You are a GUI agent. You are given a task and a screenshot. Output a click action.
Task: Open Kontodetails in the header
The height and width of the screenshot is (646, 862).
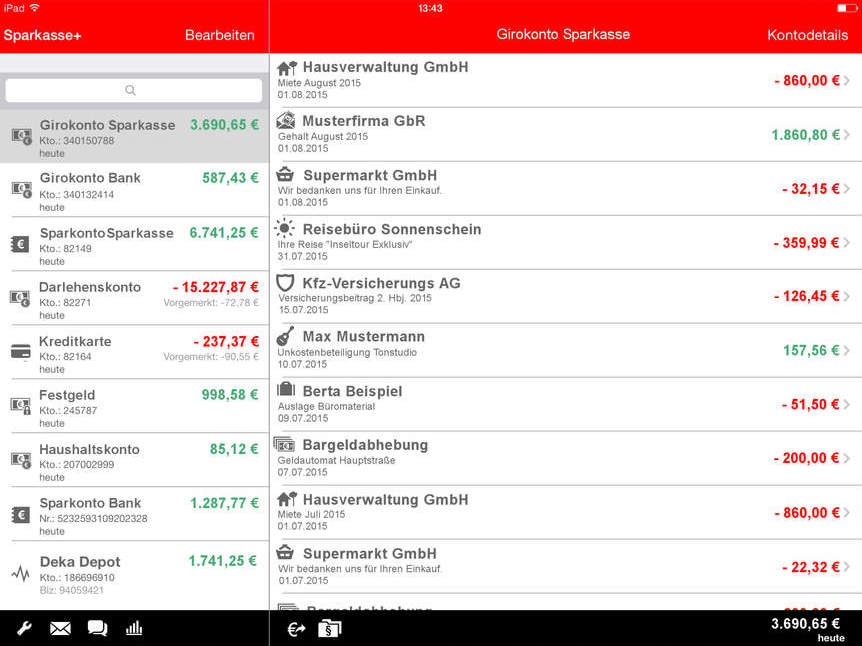[807, 35]
